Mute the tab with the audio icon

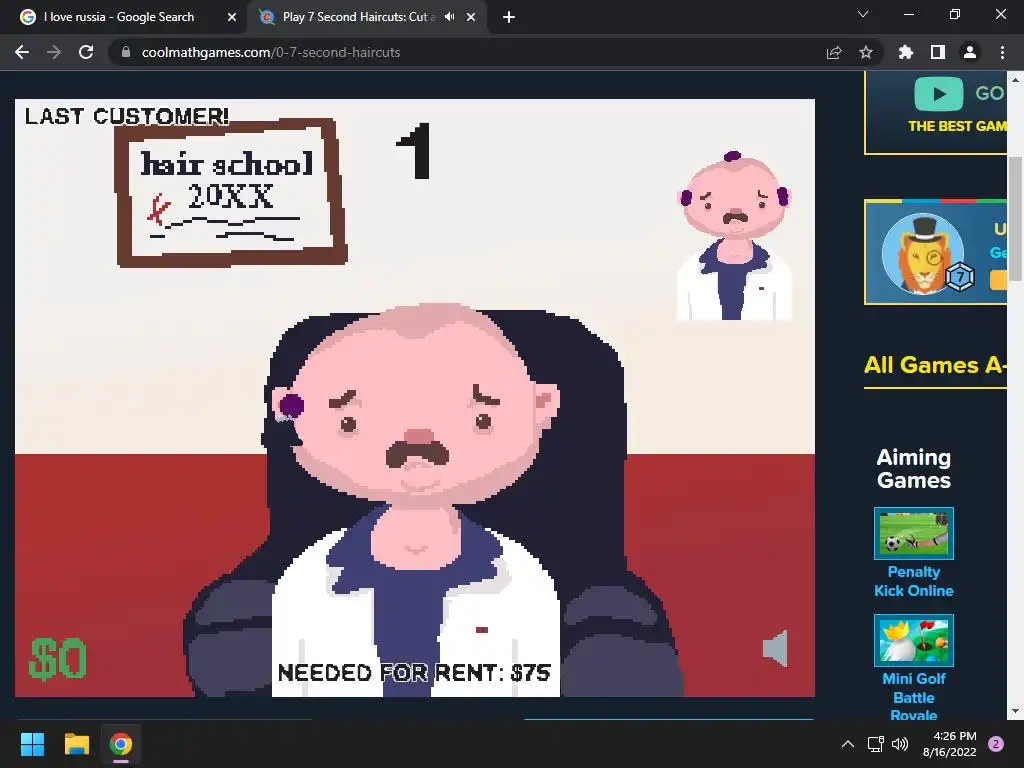[x=449, y=17]
